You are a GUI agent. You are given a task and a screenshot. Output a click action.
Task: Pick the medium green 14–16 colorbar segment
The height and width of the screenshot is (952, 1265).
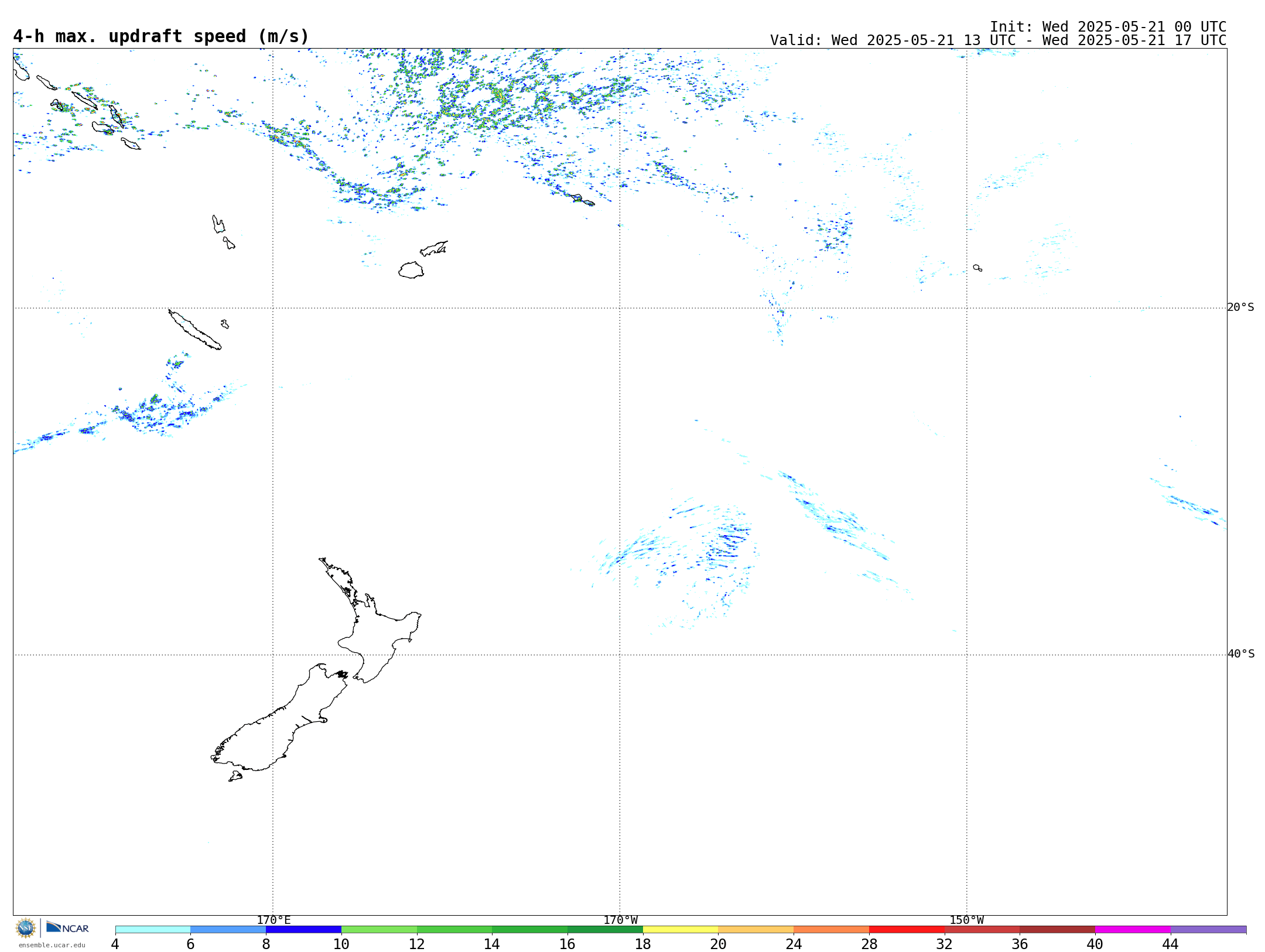point(530,930)
